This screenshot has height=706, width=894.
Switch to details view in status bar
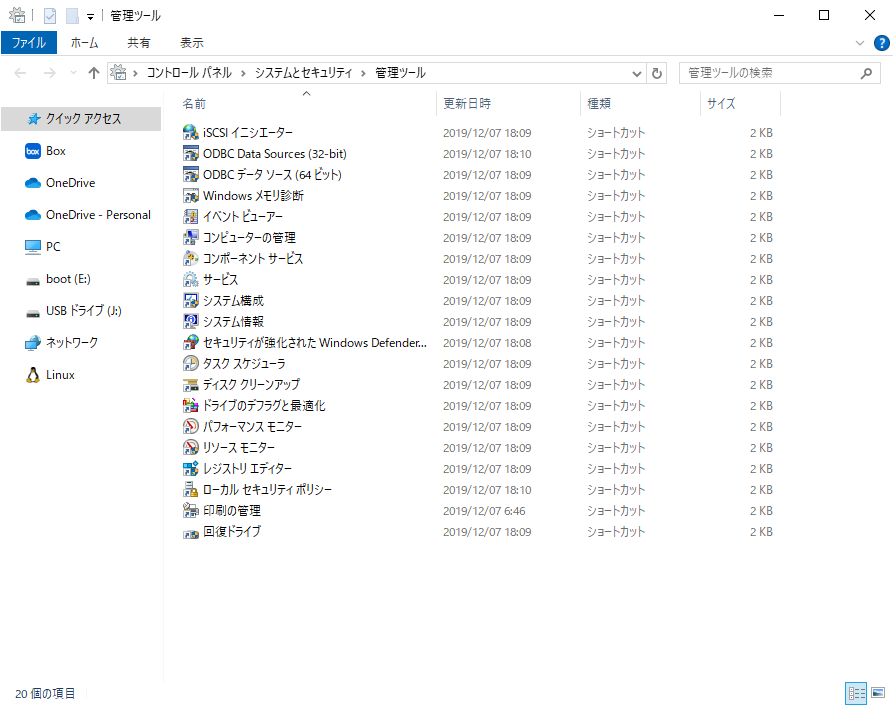click(x=856, y=693)
